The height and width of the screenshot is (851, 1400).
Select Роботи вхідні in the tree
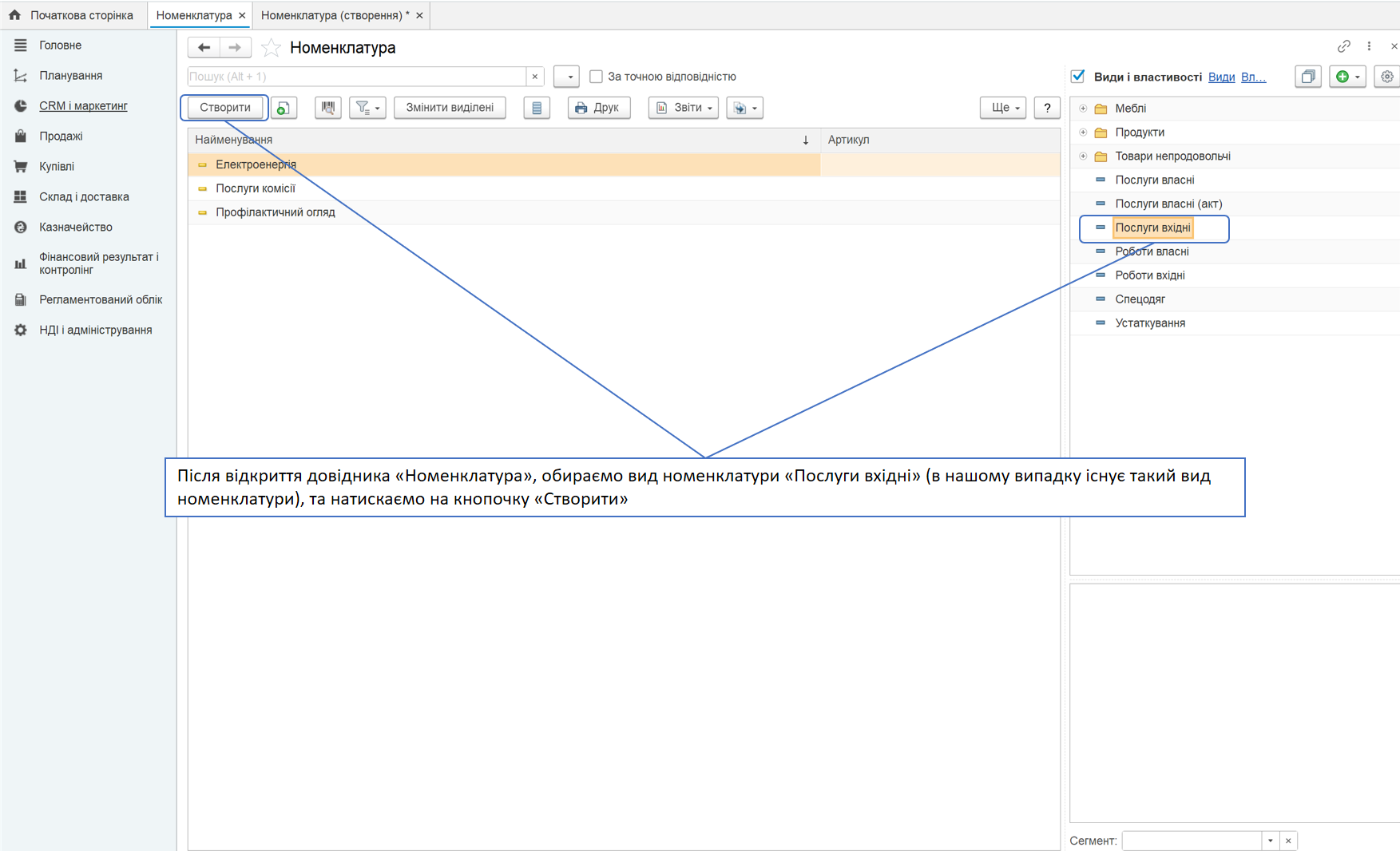1149,276
